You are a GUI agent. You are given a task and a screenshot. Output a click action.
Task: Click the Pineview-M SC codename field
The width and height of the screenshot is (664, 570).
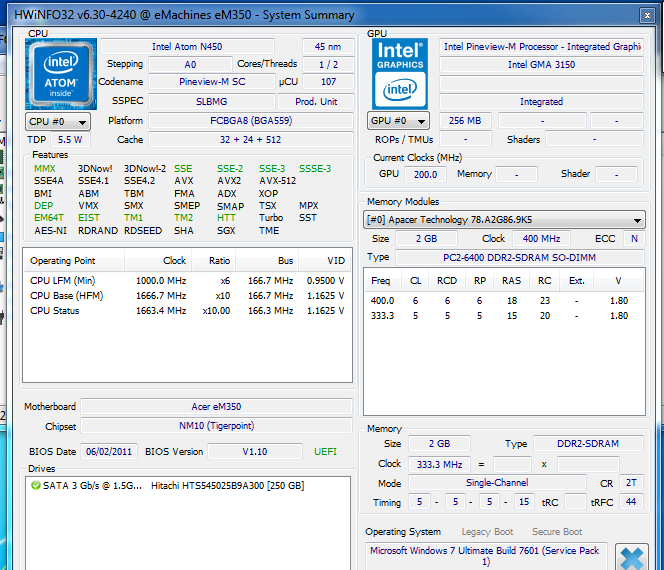(212, 82)
